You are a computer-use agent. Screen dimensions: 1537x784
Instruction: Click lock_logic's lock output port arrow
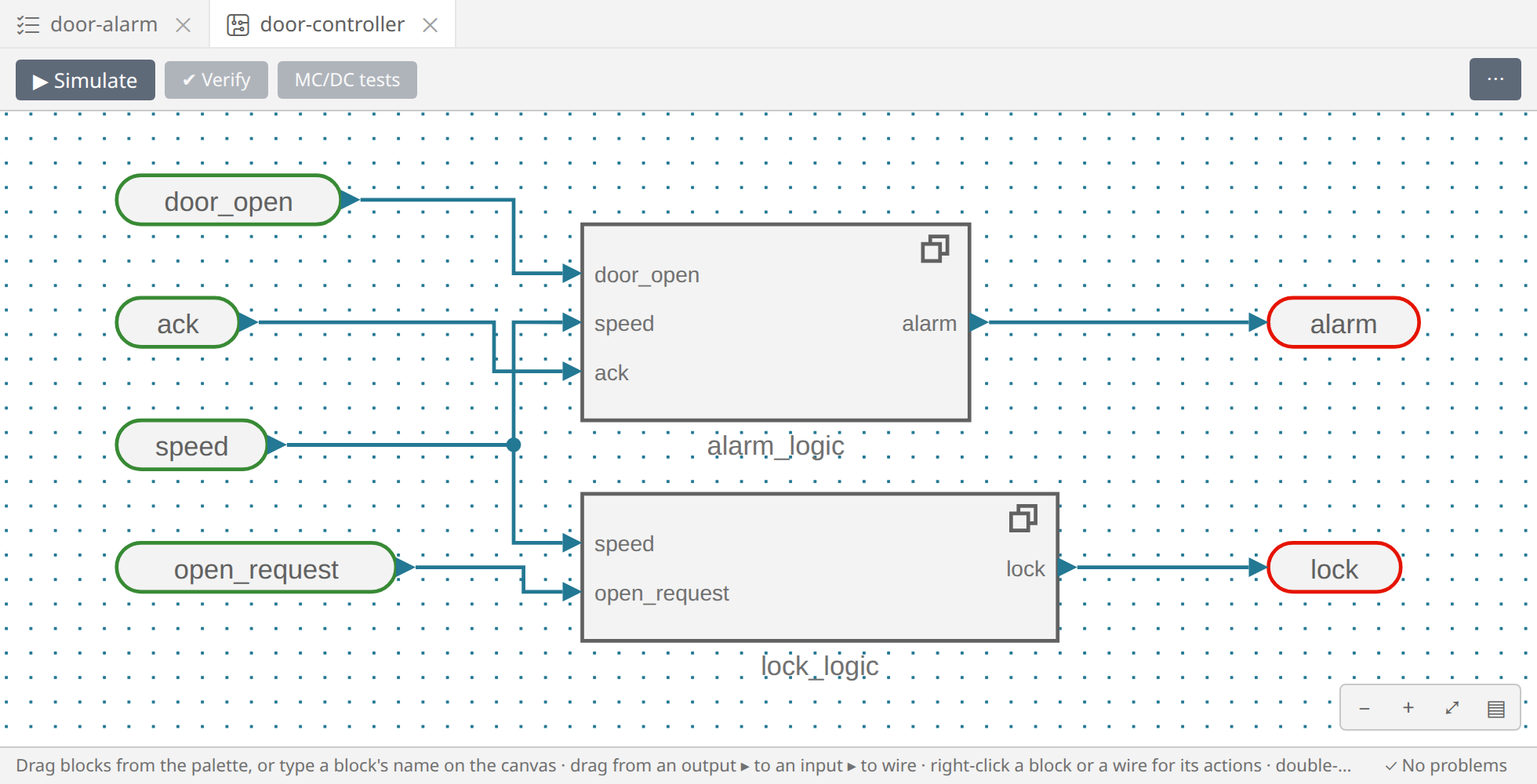pyautogui.click(x=1066, y=567)
